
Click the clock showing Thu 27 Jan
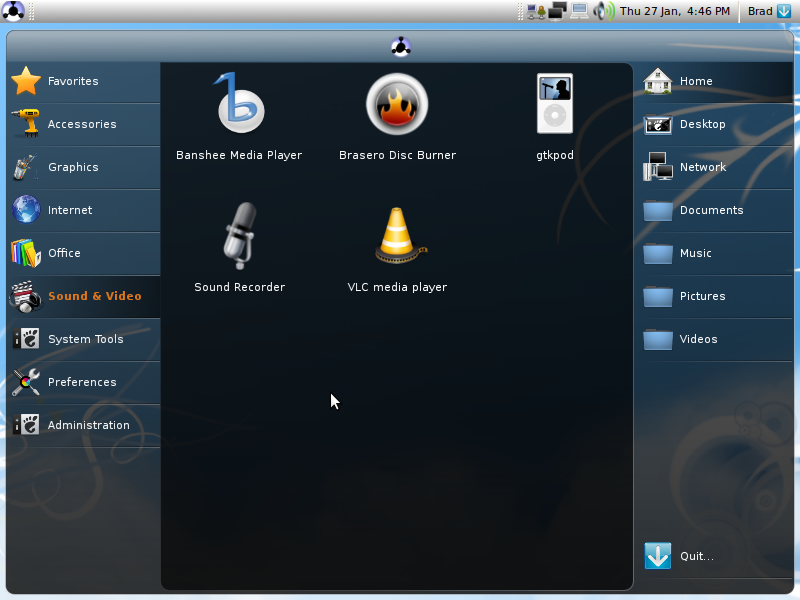click(x=674, y=11)
